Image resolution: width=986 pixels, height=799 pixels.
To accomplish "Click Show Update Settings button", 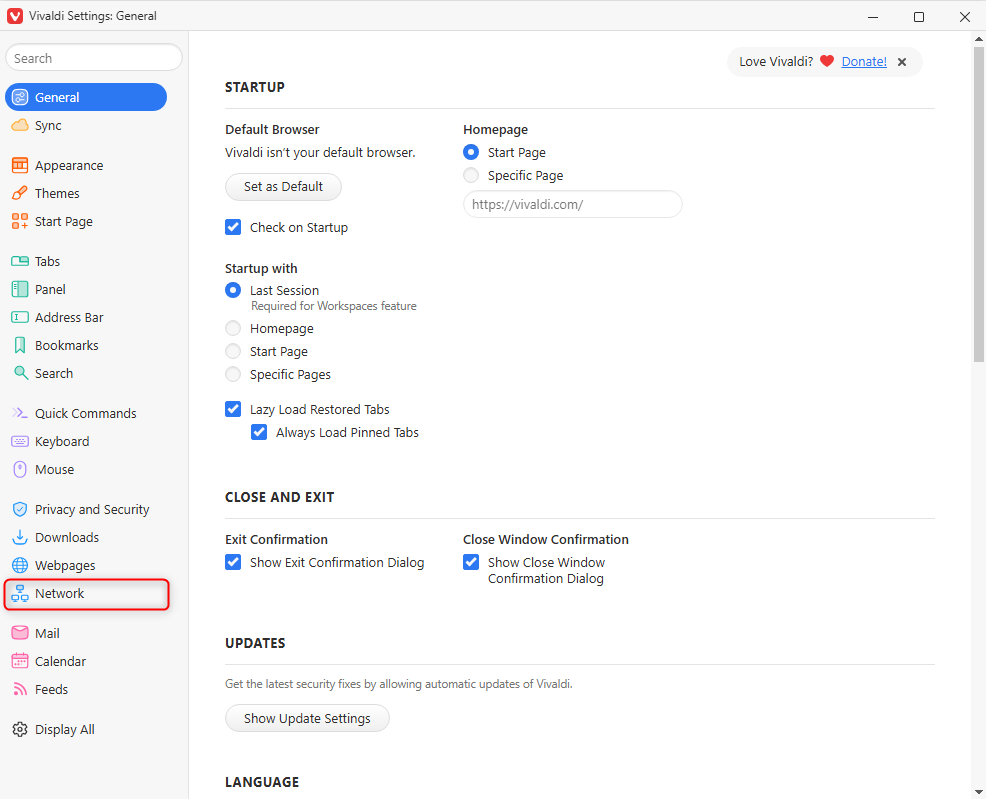I will (307, 718).
